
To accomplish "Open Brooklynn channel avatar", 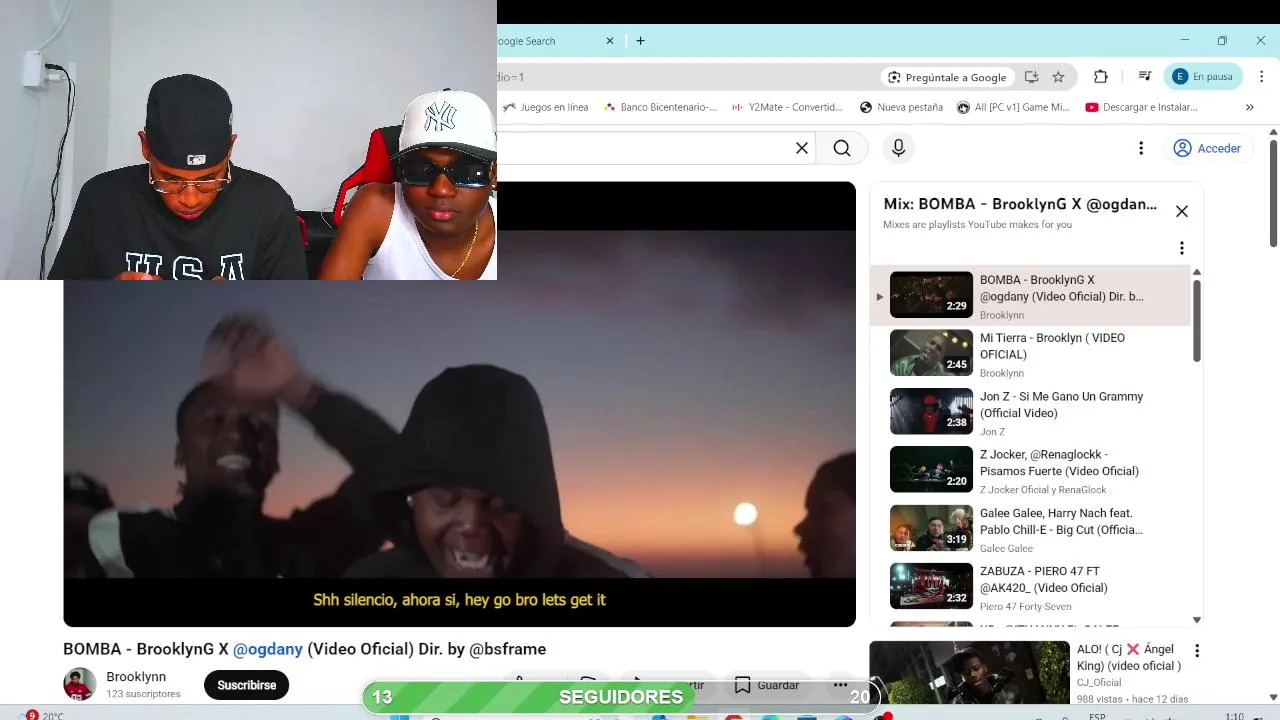I will 80,684.
